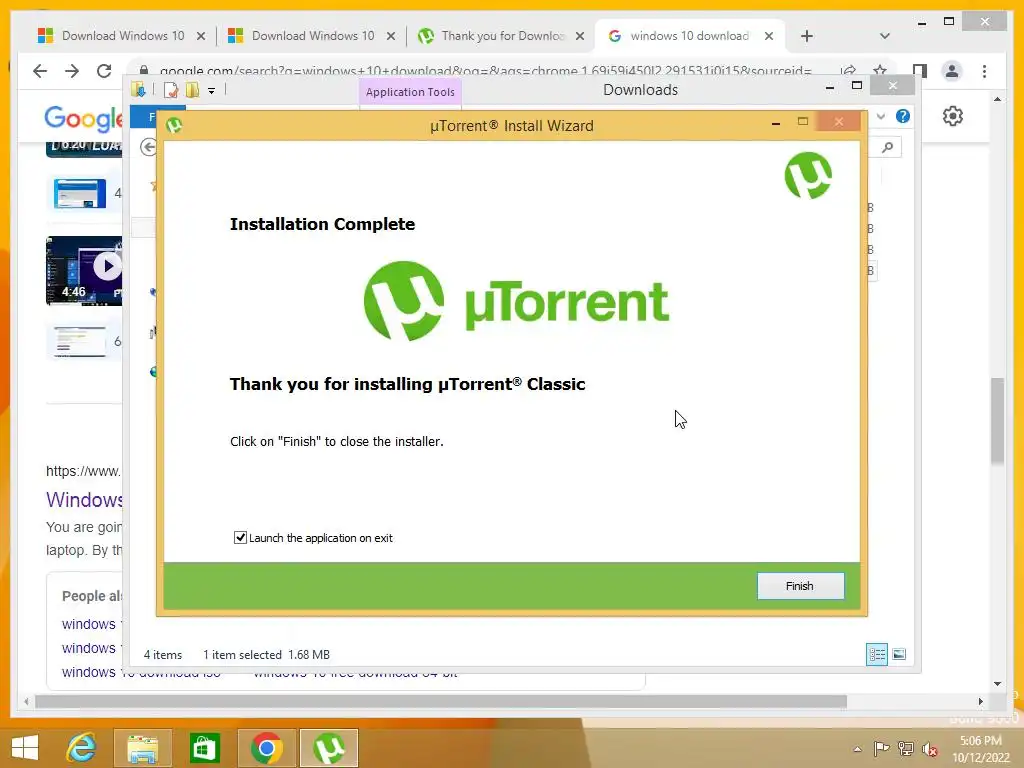Image resolution: width=1024 pixels, height=768 pixels.
Task: Click Chrome horizontal scrollbar thumb
Action: 441,701
